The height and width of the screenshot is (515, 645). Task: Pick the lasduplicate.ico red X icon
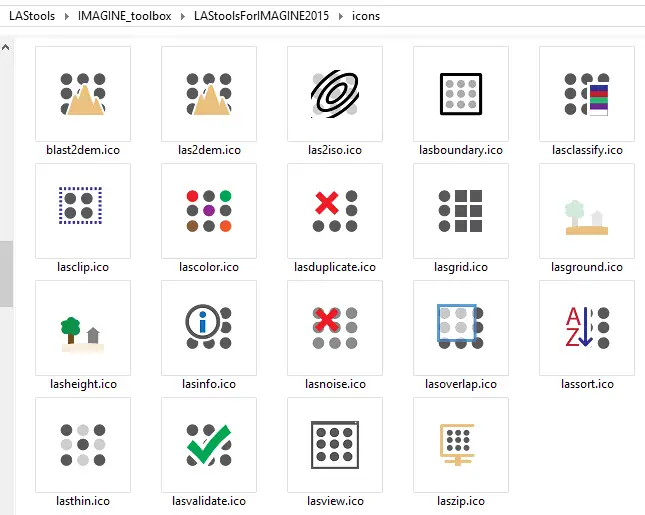pyautogui.click(x=335, y=211)
